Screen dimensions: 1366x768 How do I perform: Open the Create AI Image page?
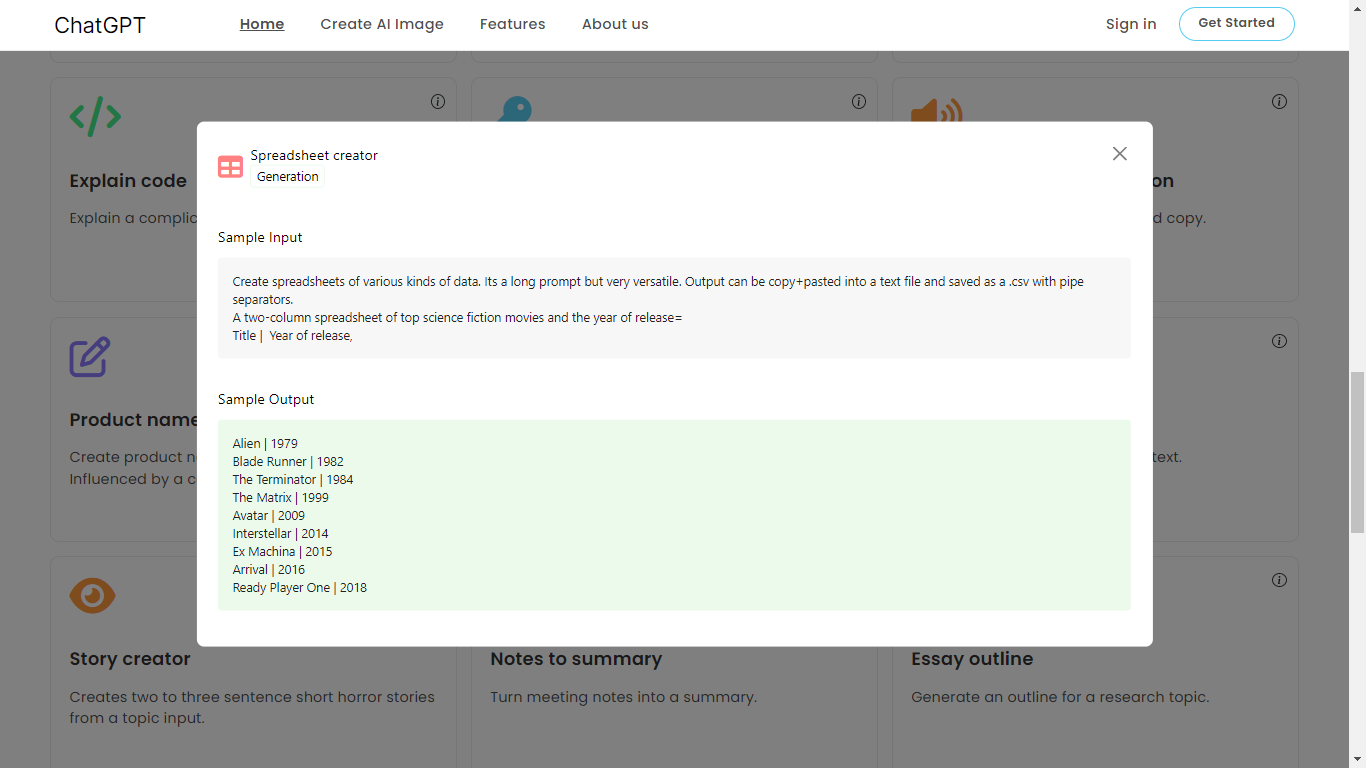(381, 23)
